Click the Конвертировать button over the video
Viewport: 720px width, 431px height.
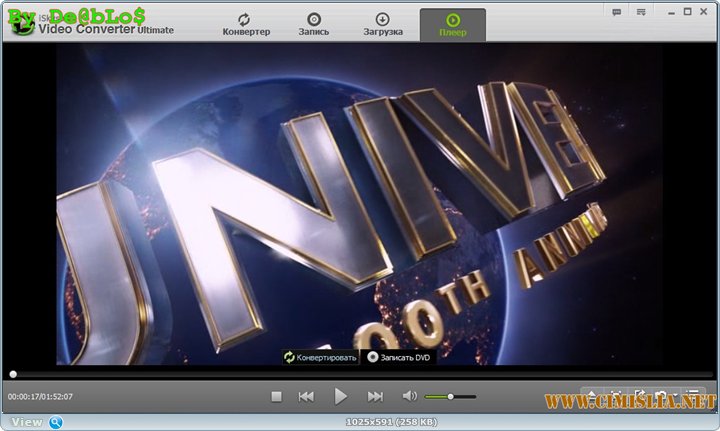pyautogui.click(x=320, y=356)
